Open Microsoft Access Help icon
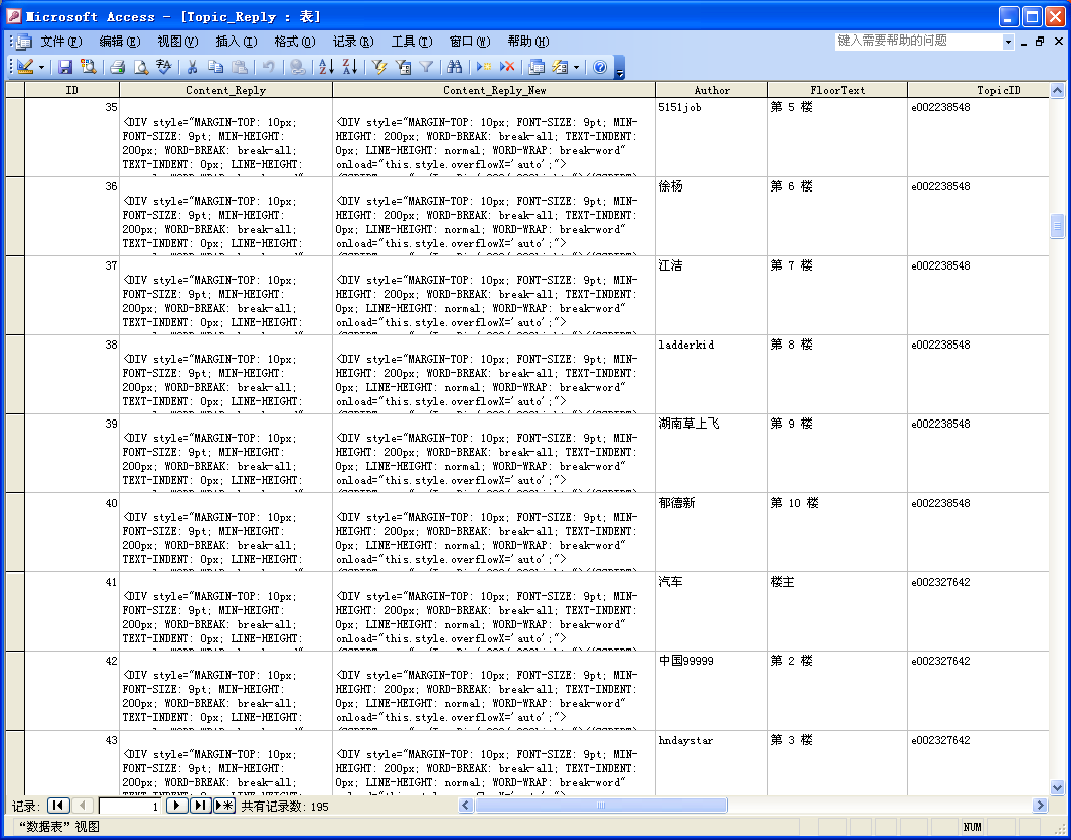The image size is (1071, 840). (x=600, y=67)
